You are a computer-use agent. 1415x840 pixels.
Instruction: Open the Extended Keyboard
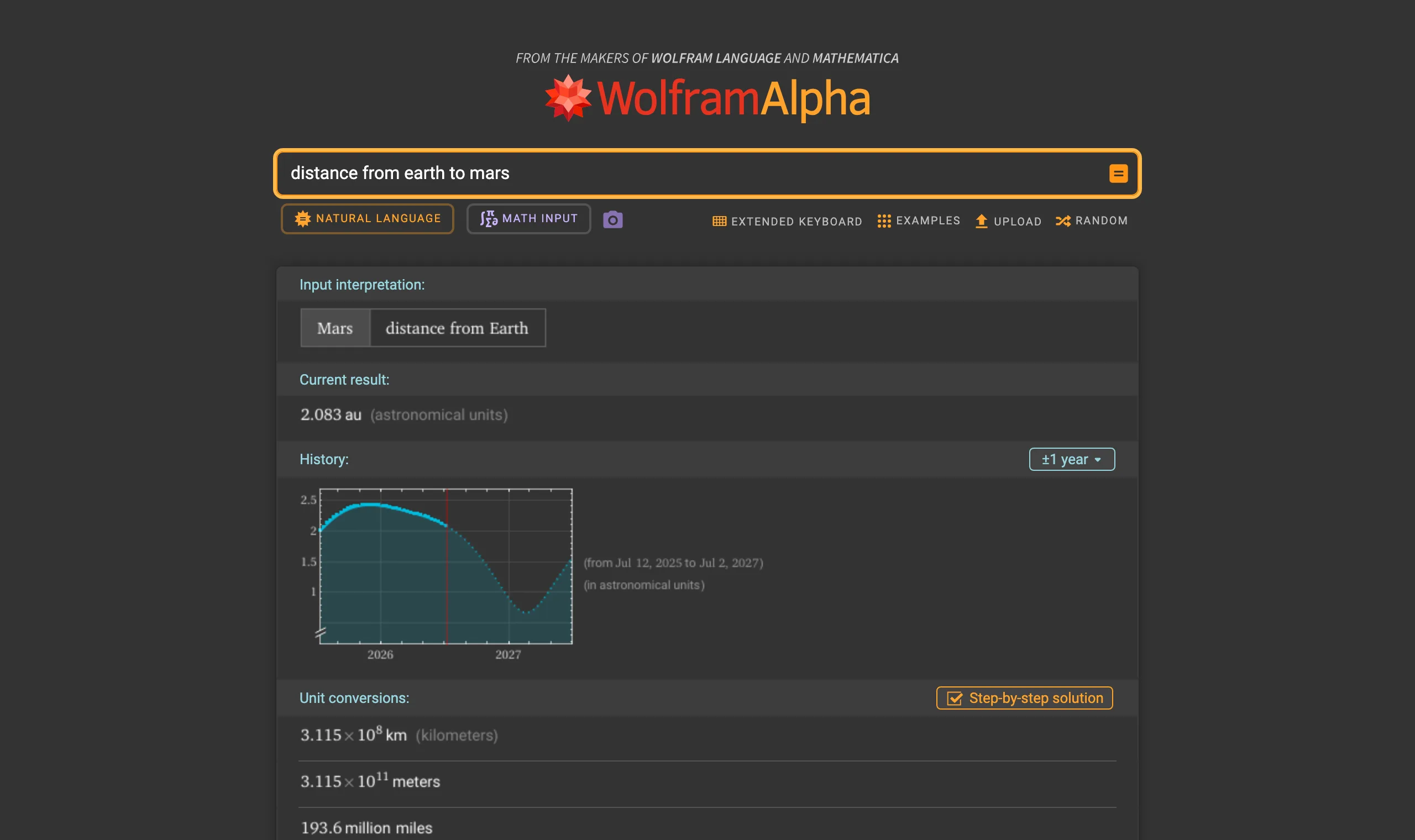[x=787, y=221]
